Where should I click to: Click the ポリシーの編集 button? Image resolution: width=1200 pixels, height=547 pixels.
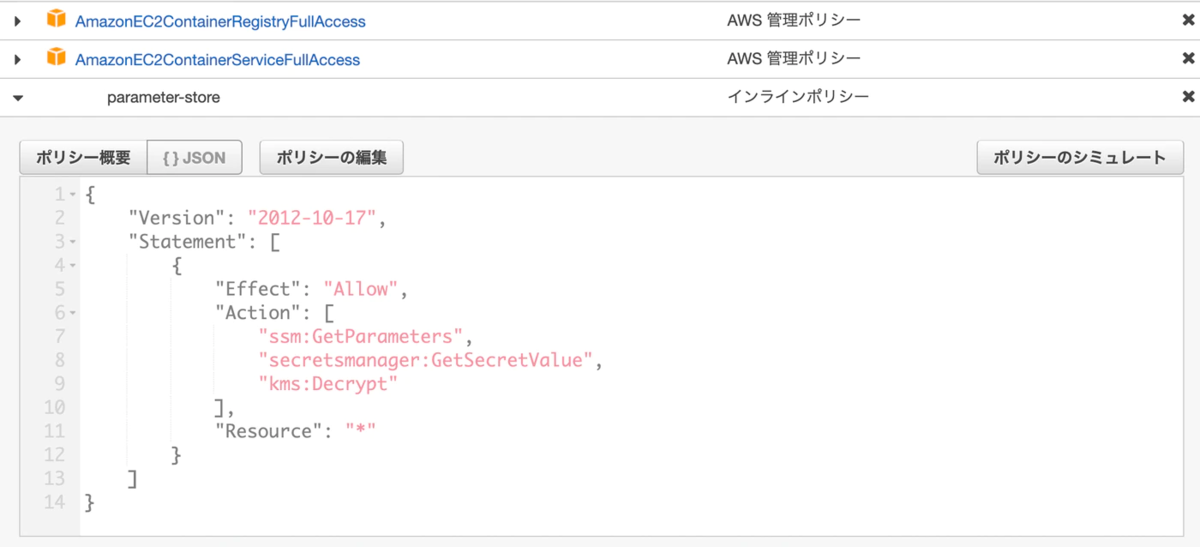pos(331,158)
